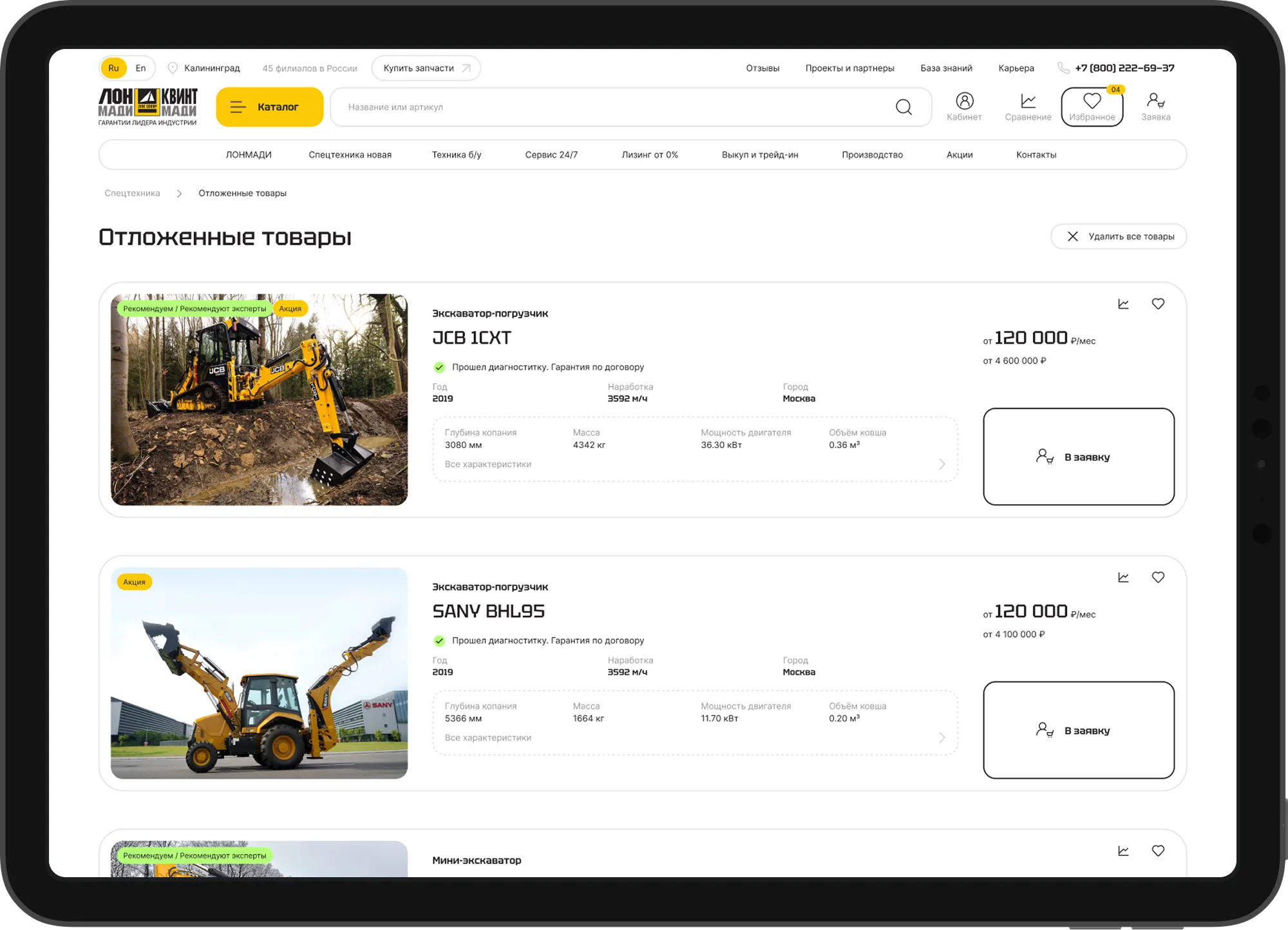Remove JCB 1CXT from favorites heart
Image resolution: width=1288 pixels, height=930 pixels.
[1158, 304]
